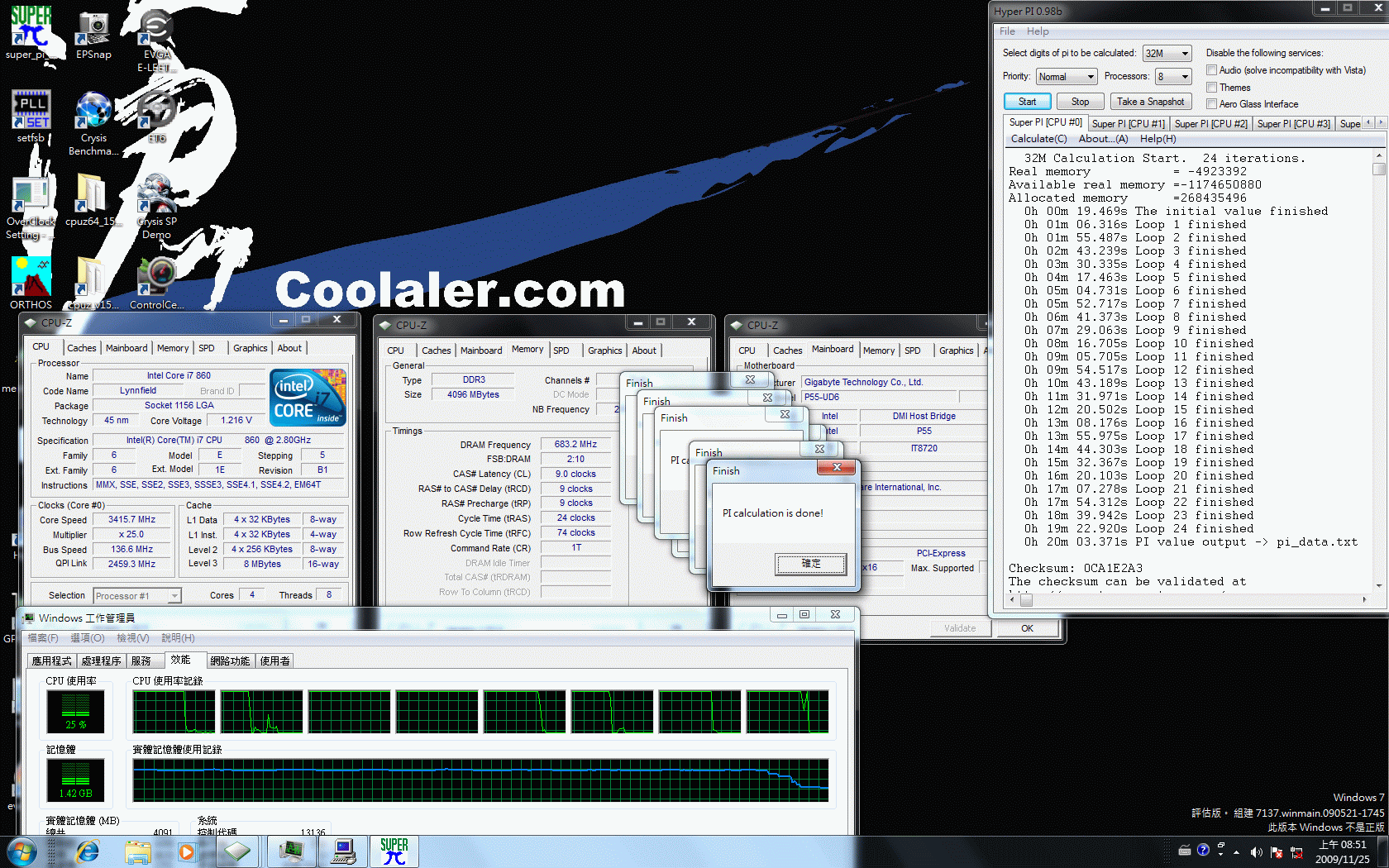Screen dimensions: 1389x868
Task: Toggle Aero Glass Interface checkbox
Action: point(1211,103)
